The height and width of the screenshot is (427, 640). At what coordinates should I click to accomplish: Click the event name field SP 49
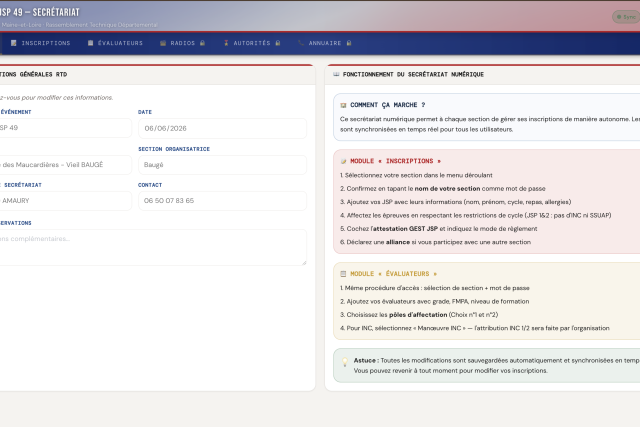64,128
